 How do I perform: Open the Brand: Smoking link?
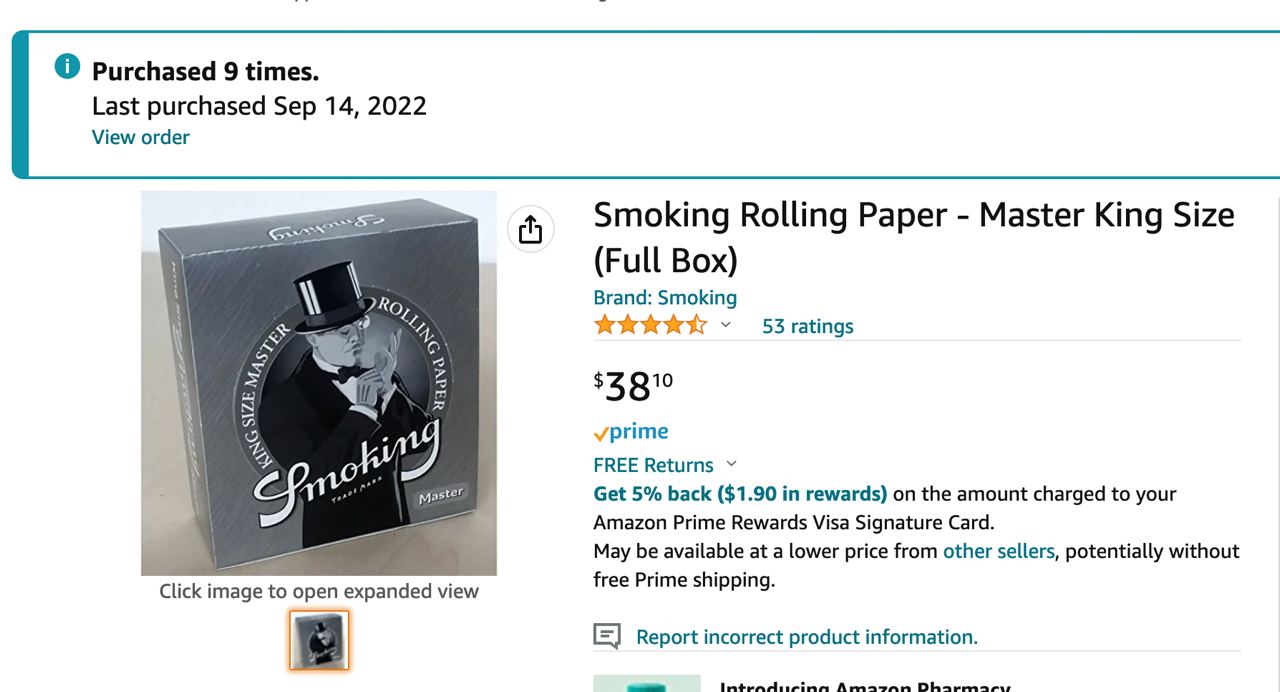[x=665, y=297]
